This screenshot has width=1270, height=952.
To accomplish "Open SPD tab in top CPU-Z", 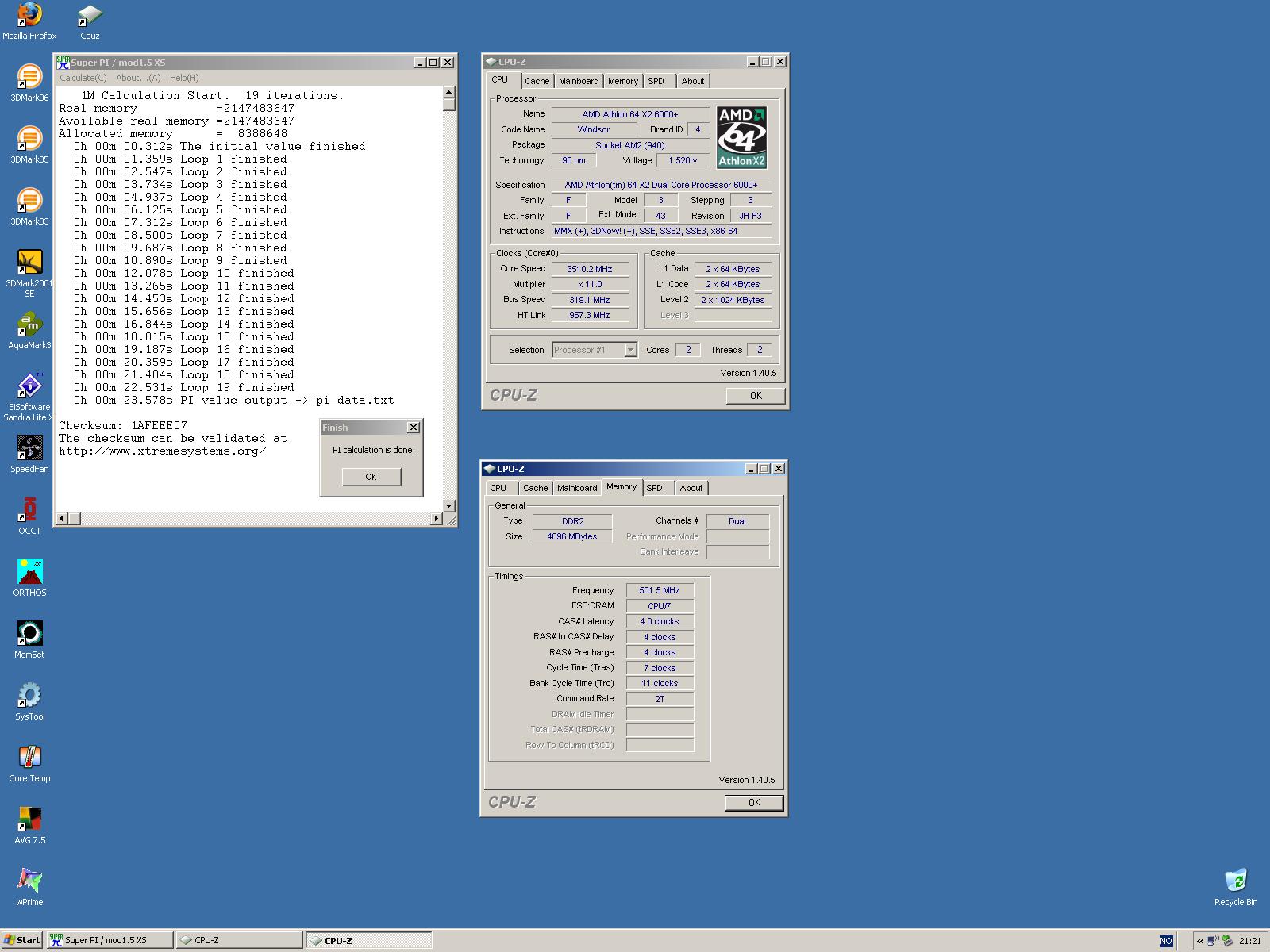I will (x=656, y=81).
